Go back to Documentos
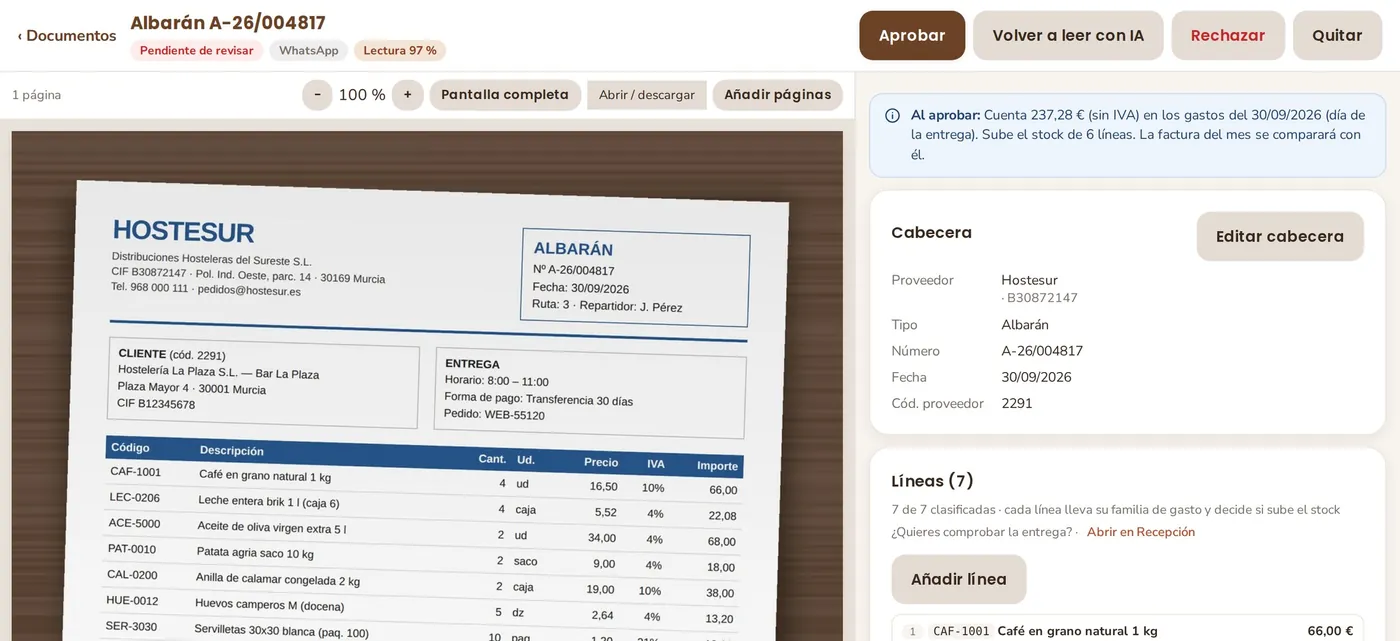This screenshot has width=1400, height=641. tap(67, 36)
